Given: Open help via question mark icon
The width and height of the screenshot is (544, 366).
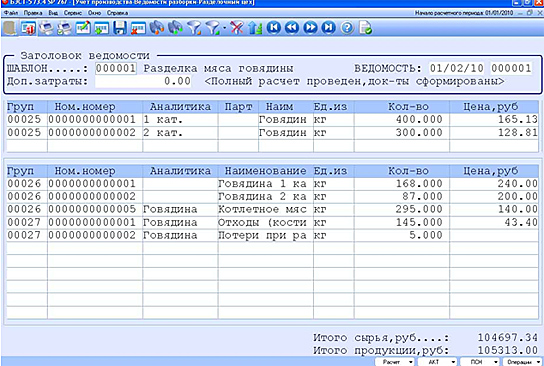Looking at the screenshot, I should (347, 28).
